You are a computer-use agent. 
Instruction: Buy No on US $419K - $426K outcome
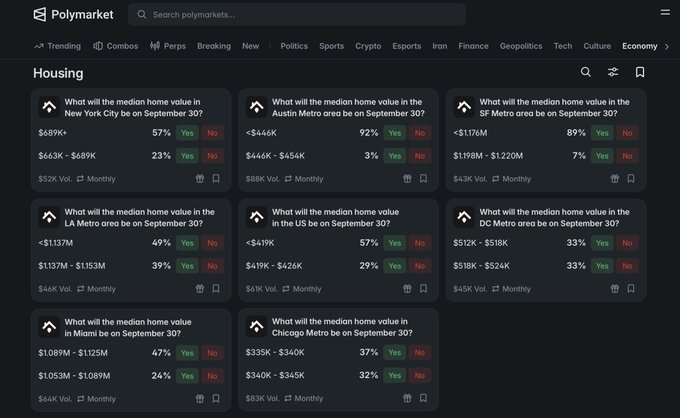420,266
